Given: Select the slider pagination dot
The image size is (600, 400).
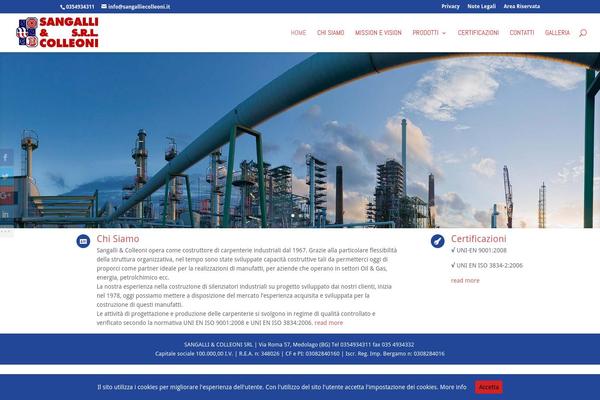Looking at the screenshot, I should (x=293, y=216).
